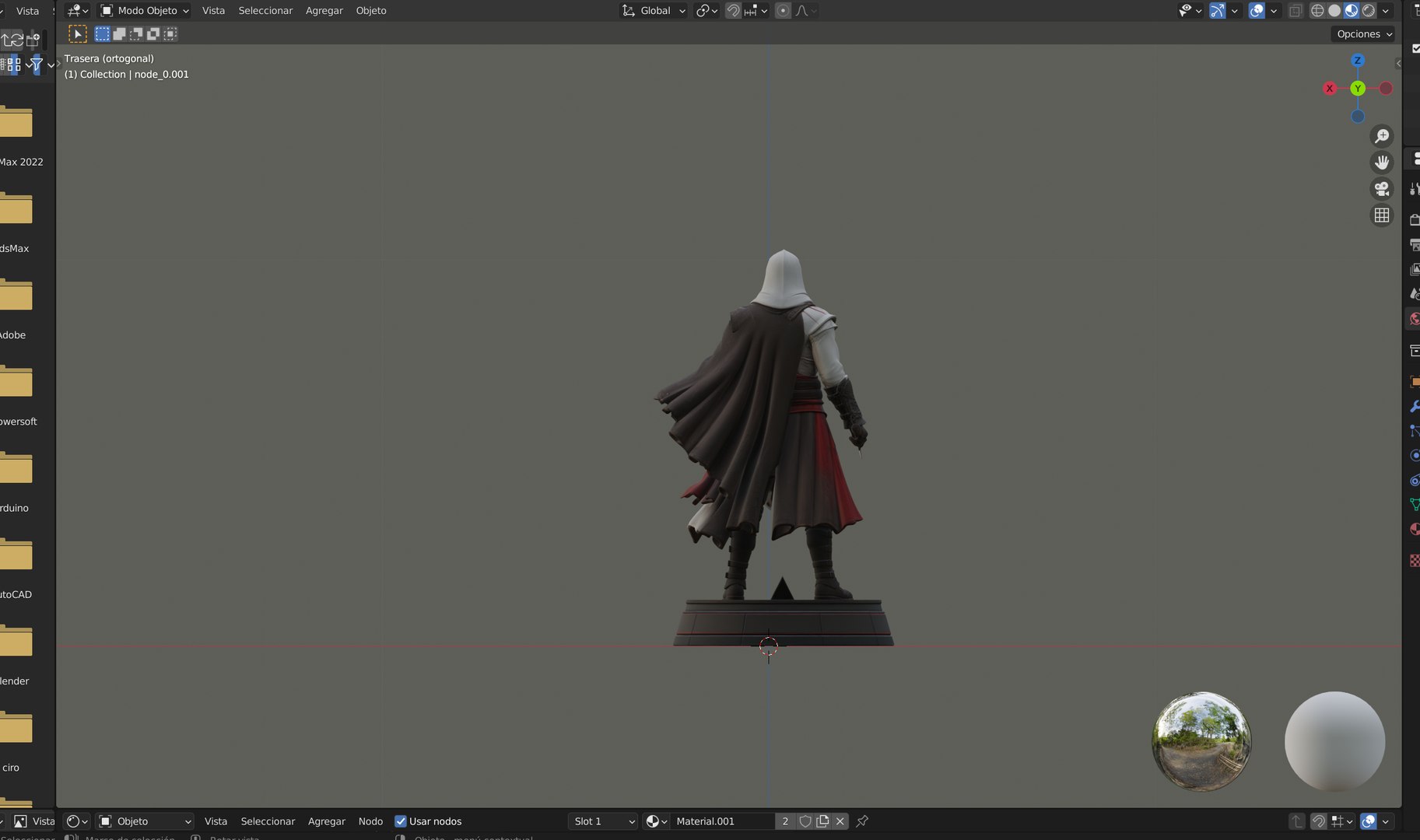This screenshot has width=1420, height=840.
Task: Open the Nodo menu
Action: (x=370, y=821)
